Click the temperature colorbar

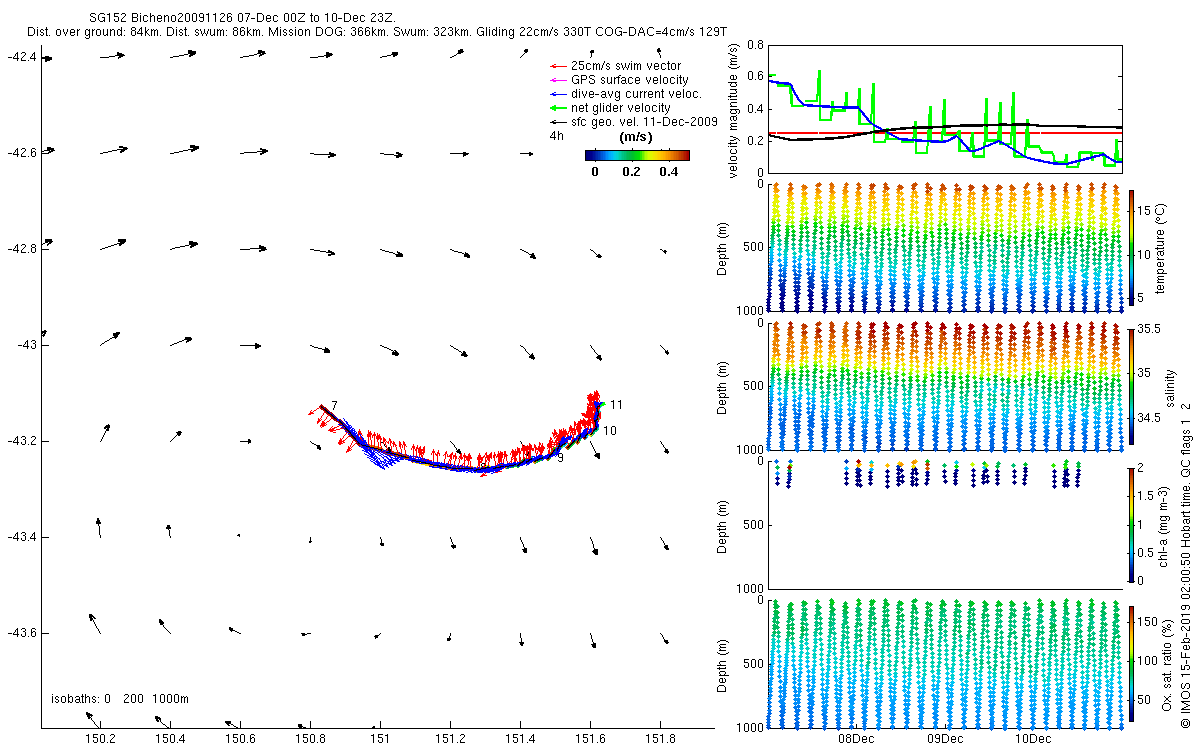(1131, 248)
